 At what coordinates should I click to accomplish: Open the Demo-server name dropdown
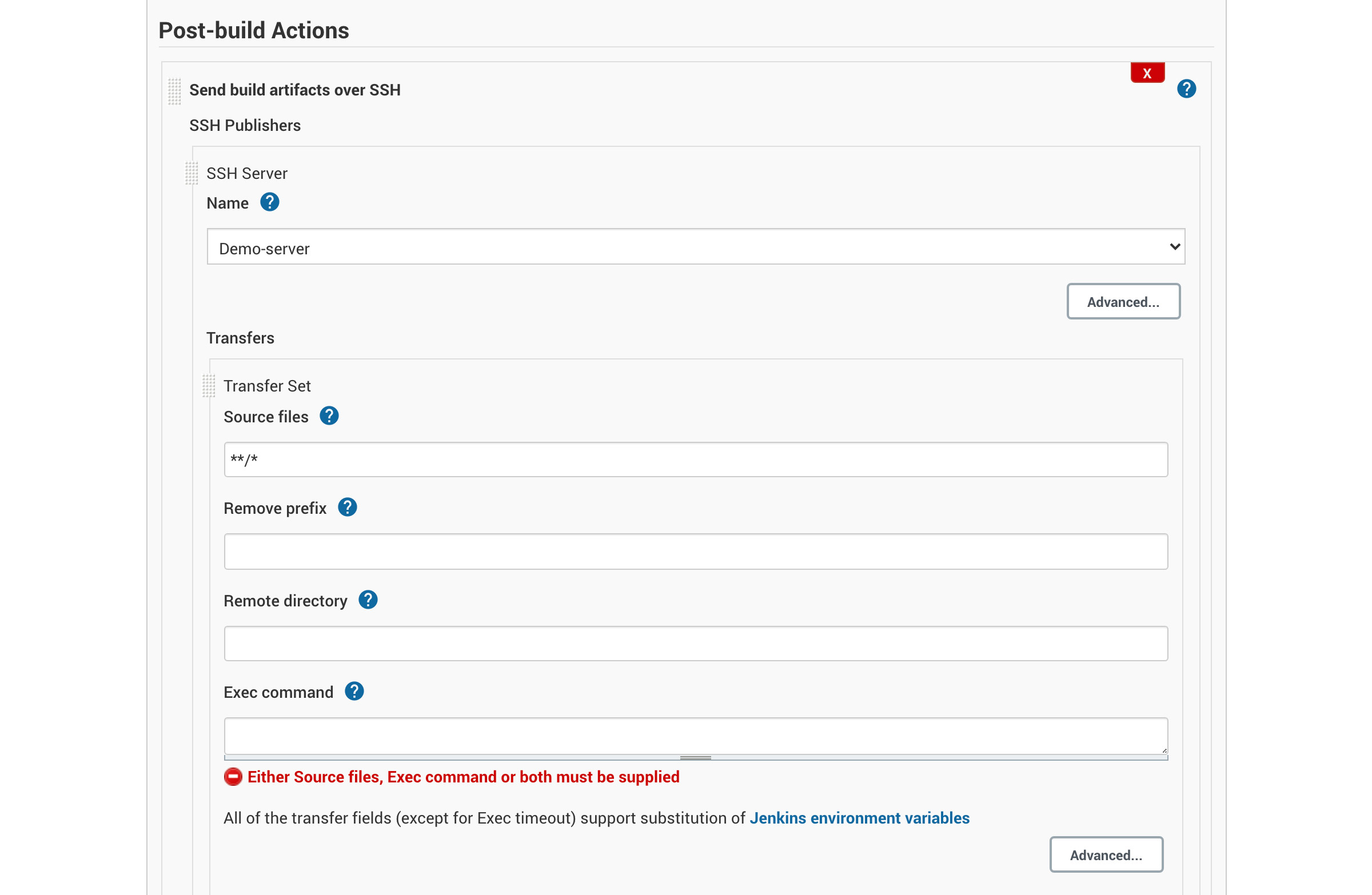pyautogui.click(x=695, y=247)
